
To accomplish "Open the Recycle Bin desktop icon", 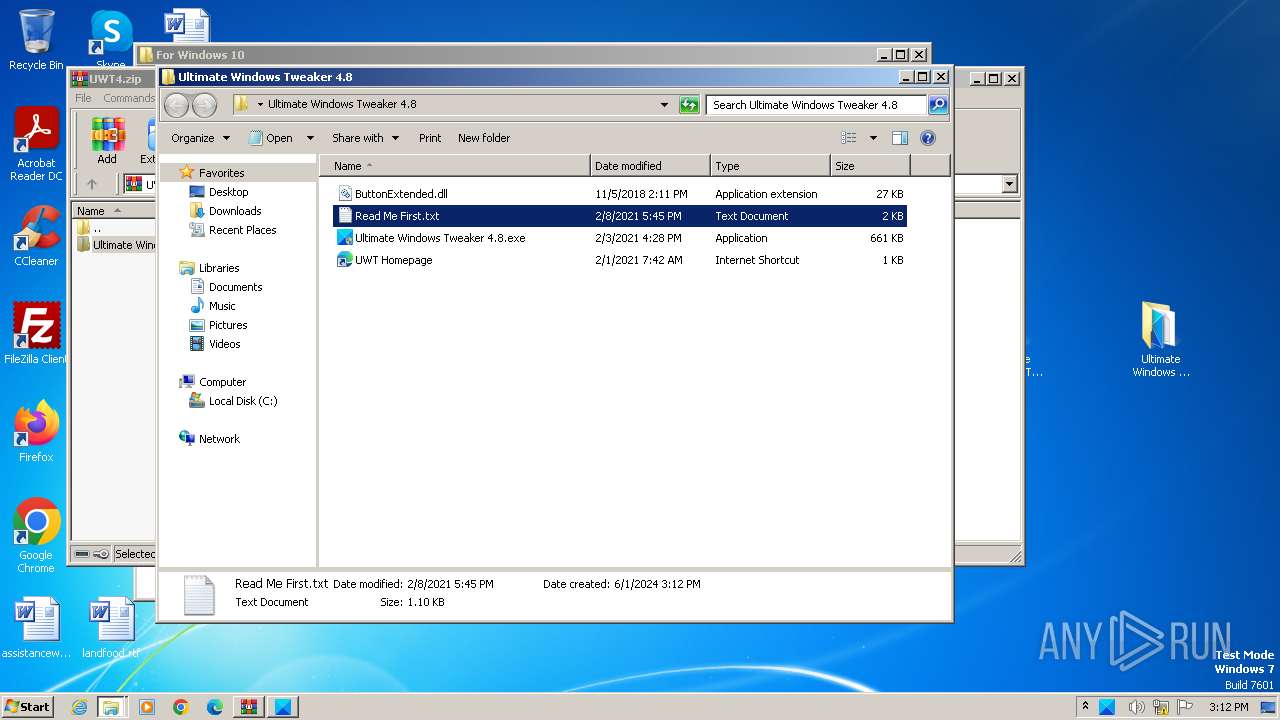I will [36, 40].
